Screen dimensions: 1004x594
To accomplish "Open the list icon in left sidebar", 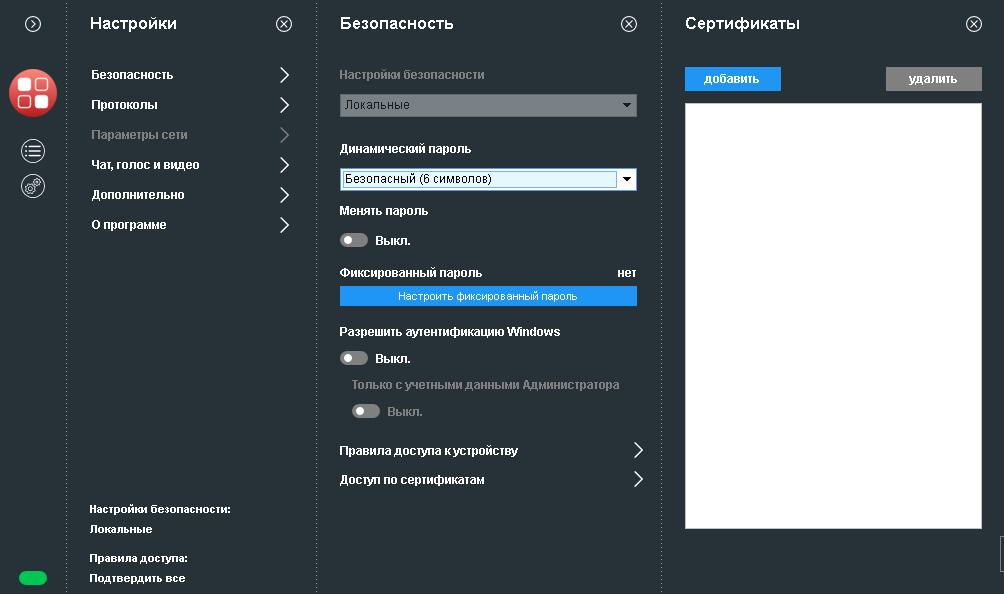I will click(x=33, y=151).
